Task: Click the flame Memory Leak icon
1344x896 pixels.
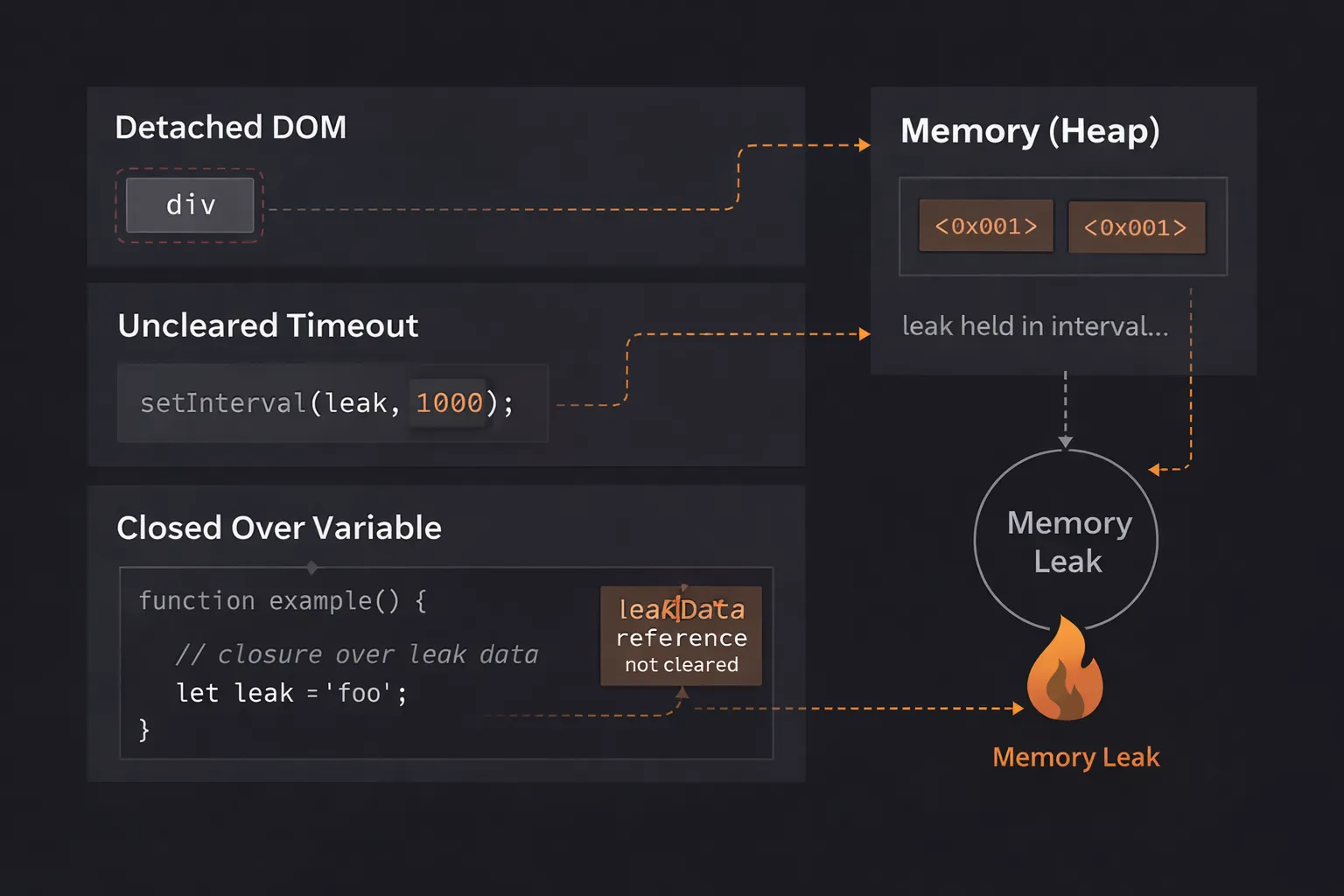Action: tap(1063, 674)
